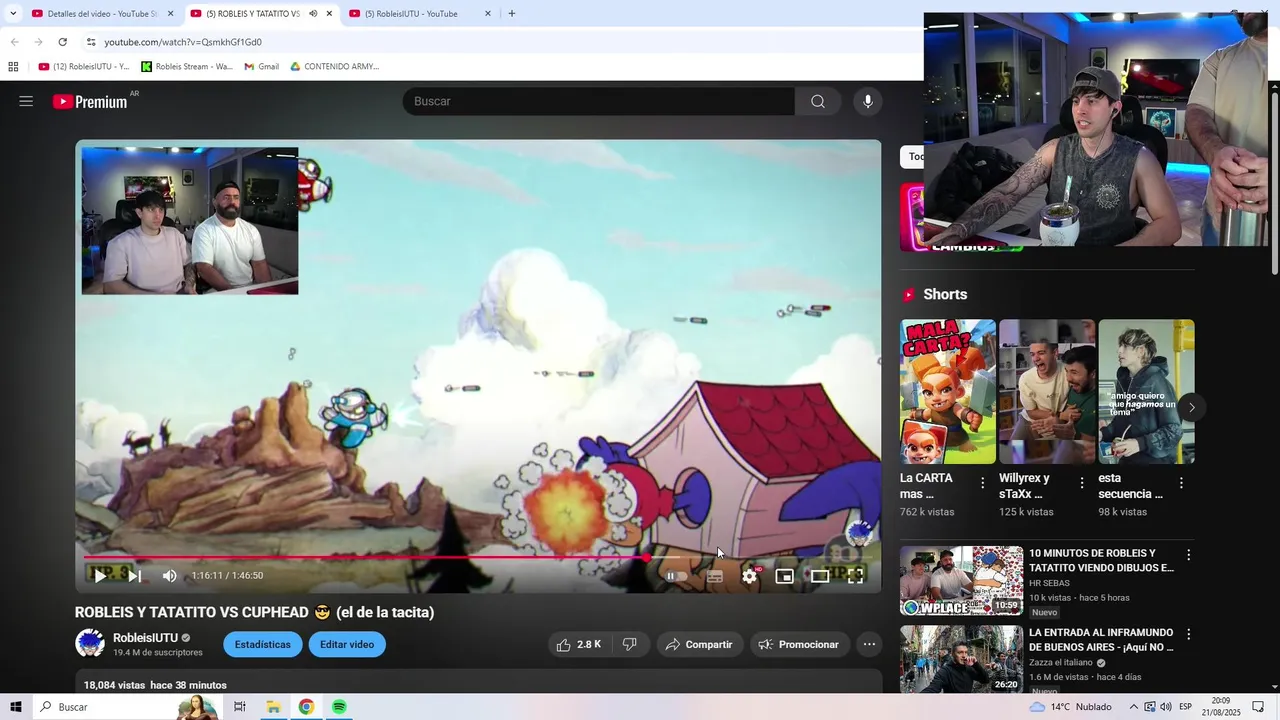Open Estadísticas for this video
This screenshot has height=720, width=1280.
tap(263, 645)
